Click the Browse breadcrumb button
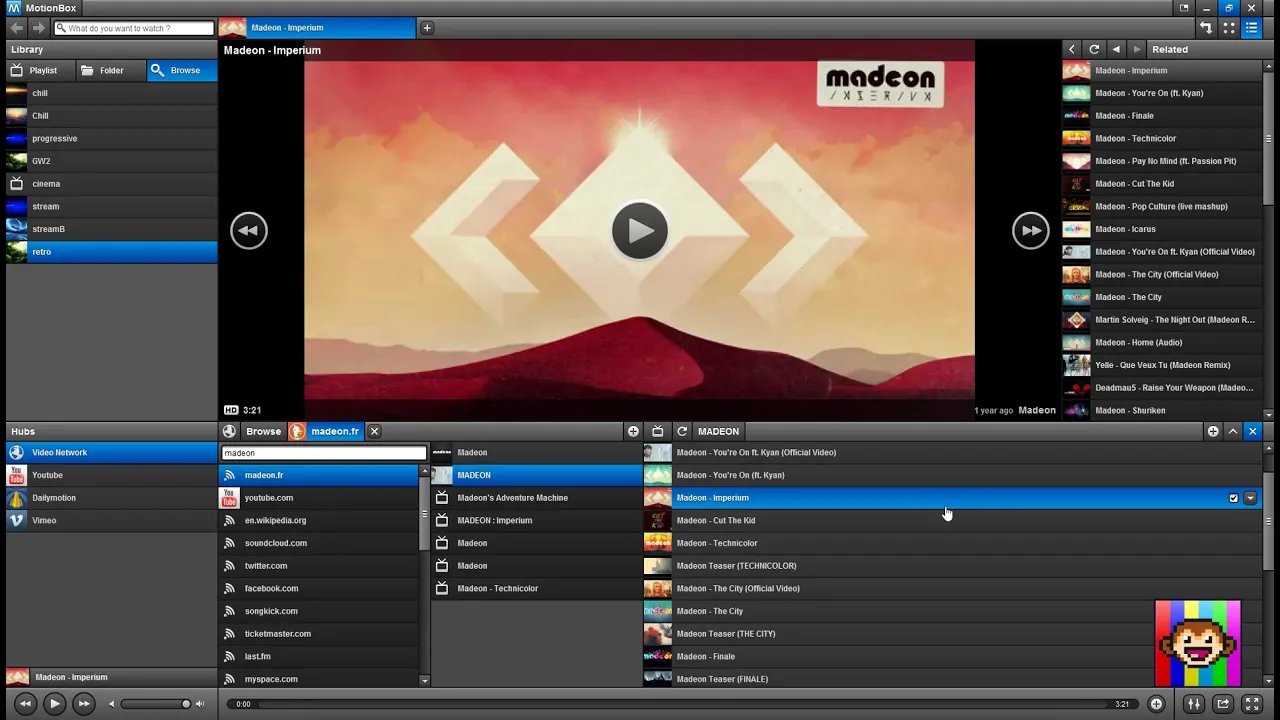 (264, 431)
